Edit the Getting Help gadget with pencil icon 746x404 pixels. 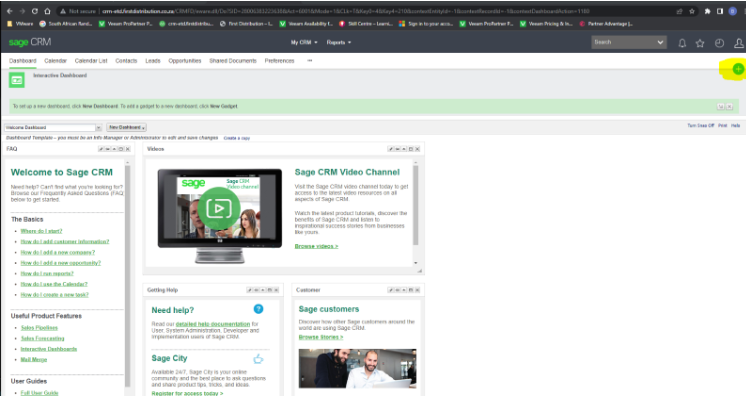pos(249,290)
